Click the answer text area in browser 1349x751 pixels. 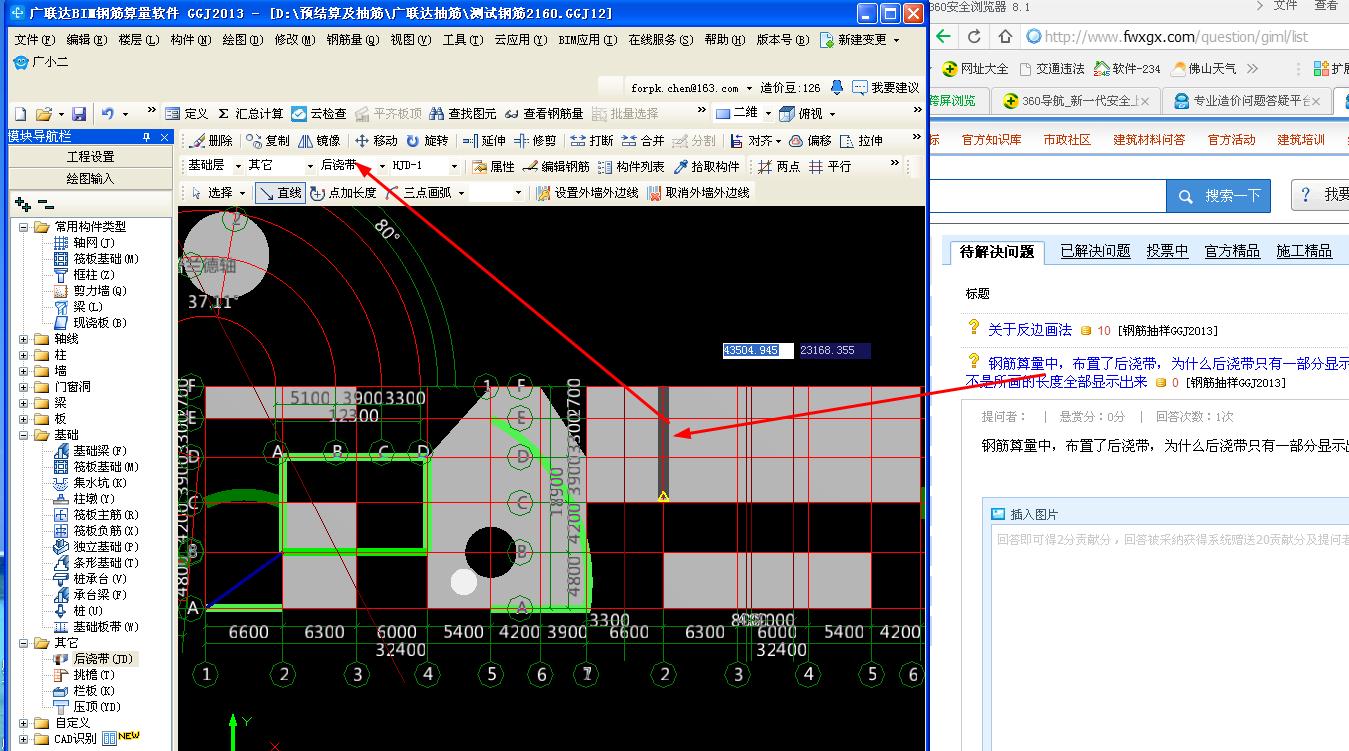click(1169, 640)
